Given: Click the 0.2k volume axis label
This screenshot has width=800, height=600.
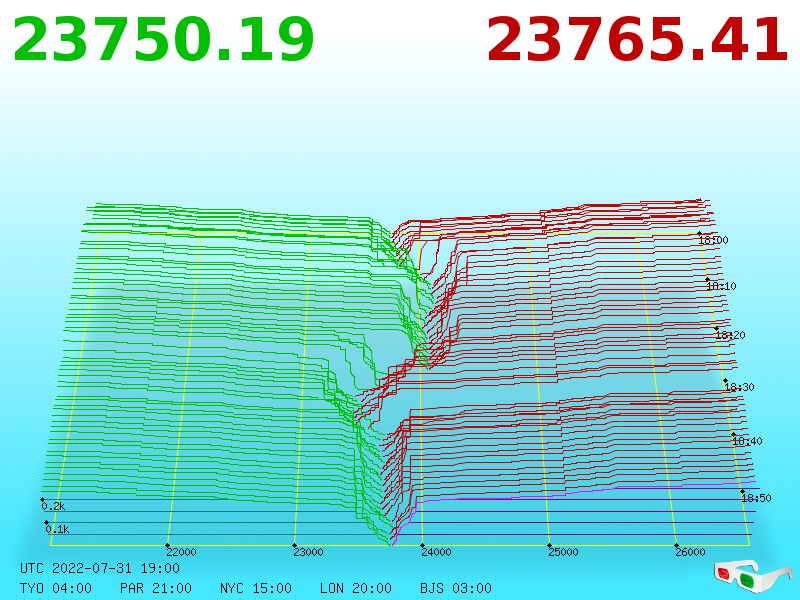Looking at the screenshot, I should pyautogui.click(x=53, y=506).
